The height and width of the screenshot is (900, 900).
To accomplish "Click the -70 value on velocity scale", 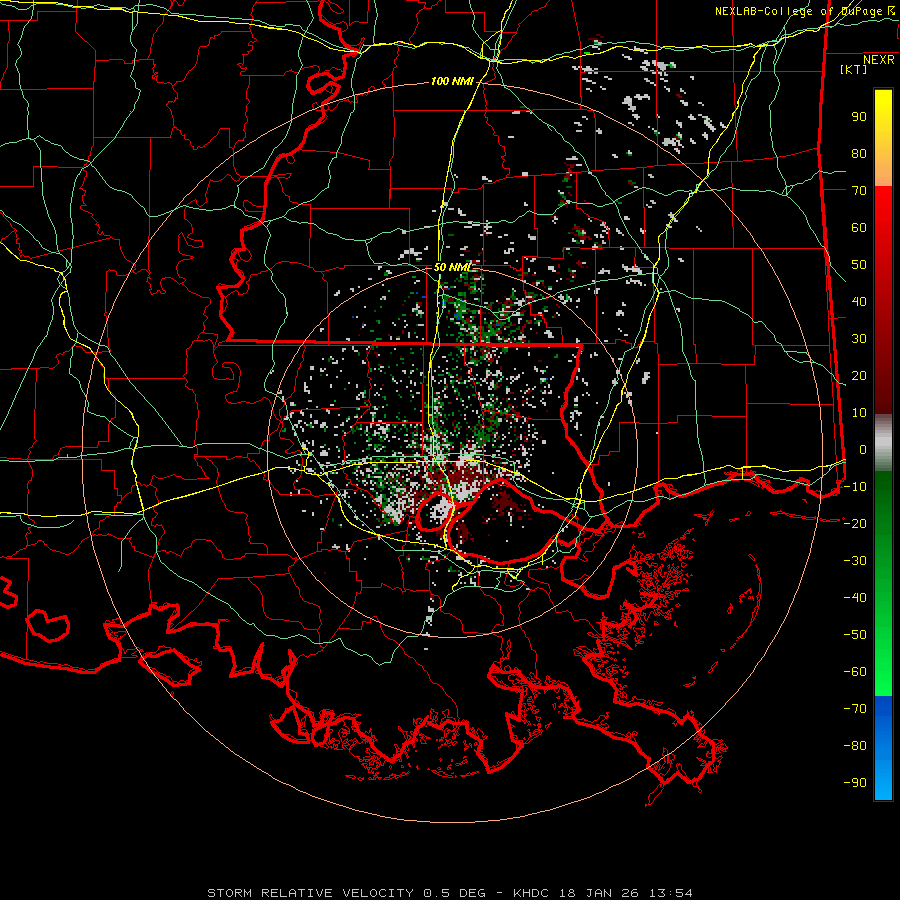I will click(x=855, y=709).
